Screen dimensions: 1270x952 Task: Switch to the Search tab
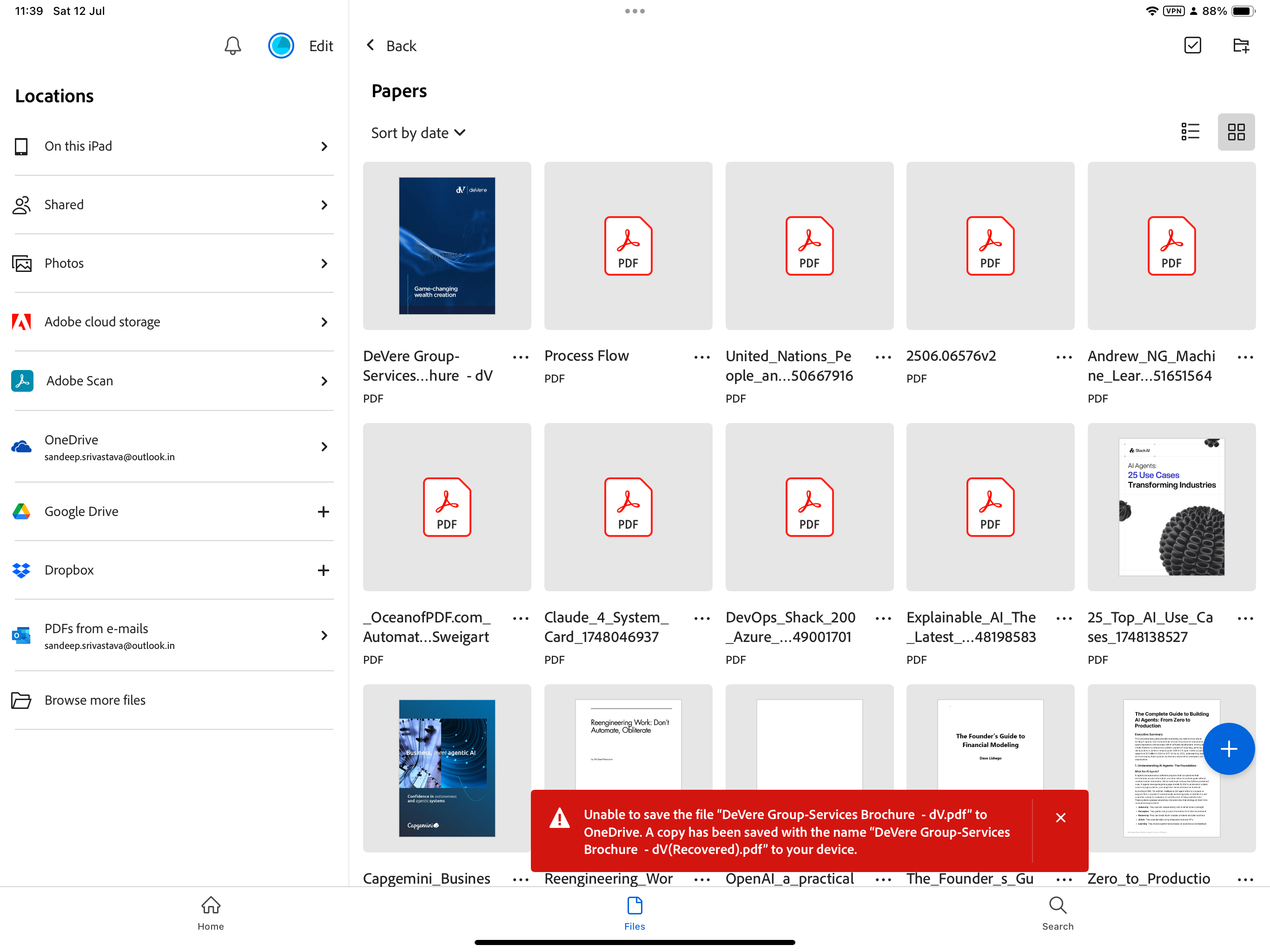click(x=1058, y=913)
